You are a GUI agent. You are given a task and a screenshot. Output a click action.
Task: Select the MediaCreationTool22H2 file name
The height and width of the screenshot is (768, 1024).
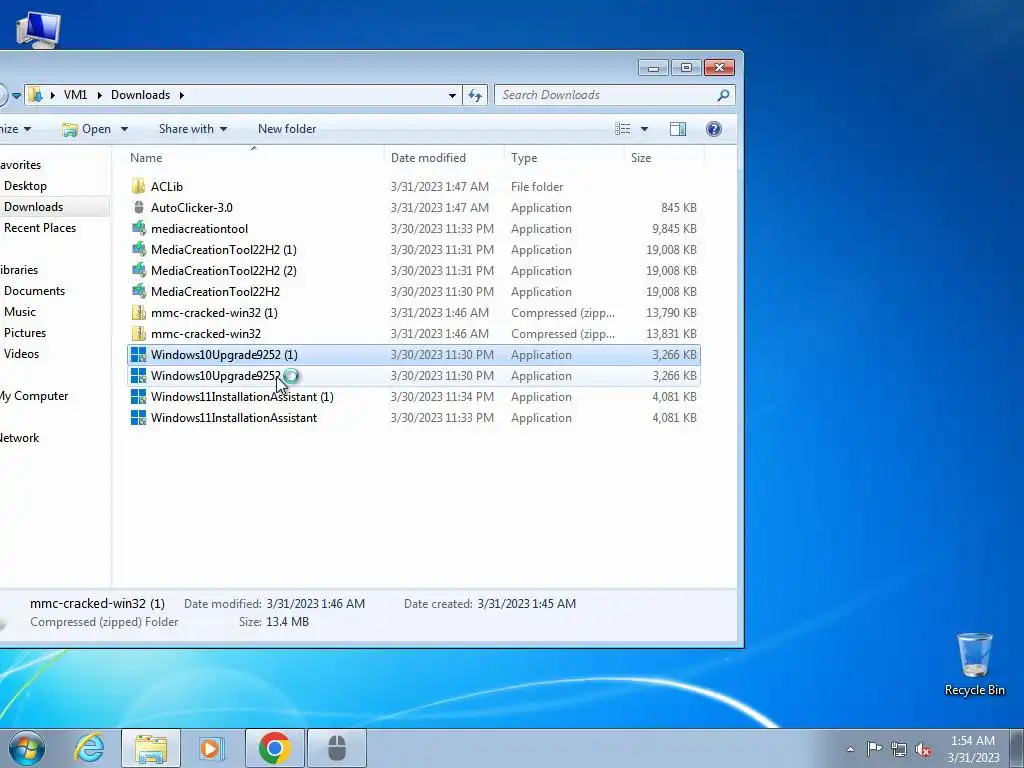coord(216,291)
